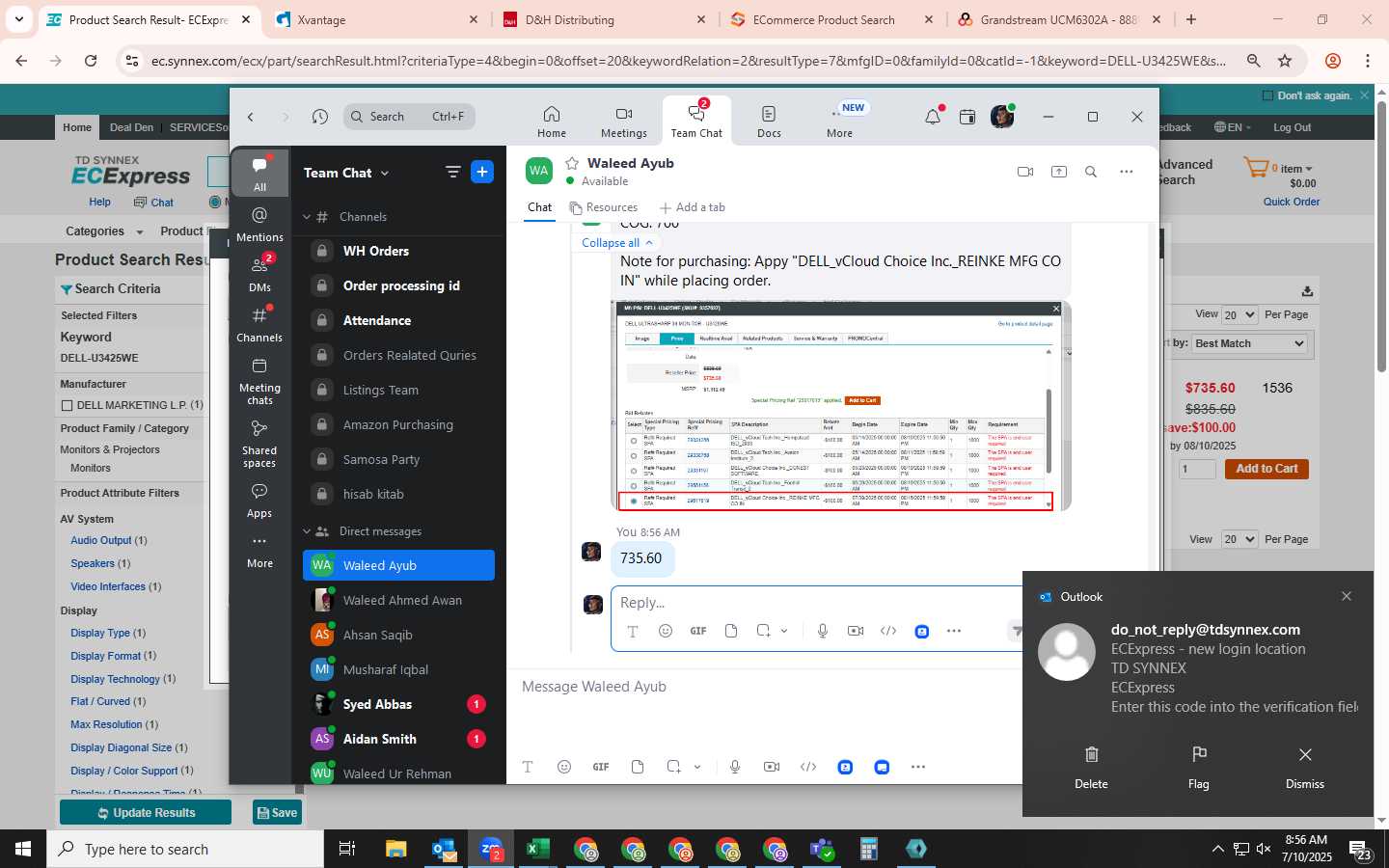Open Aidan Smith direct message
The width and height of the screenshot is (1389, 868).
[398, 739]
